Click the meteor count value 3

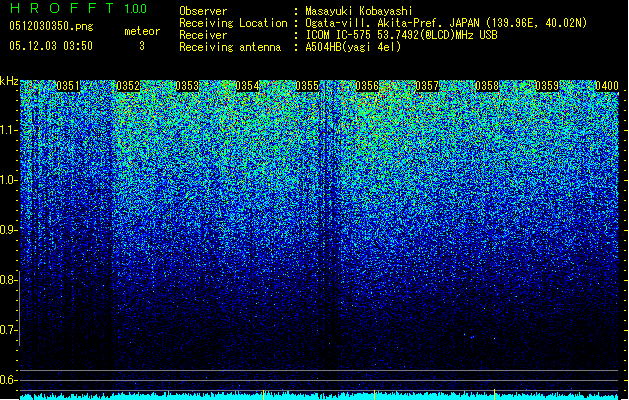point(142,46)
